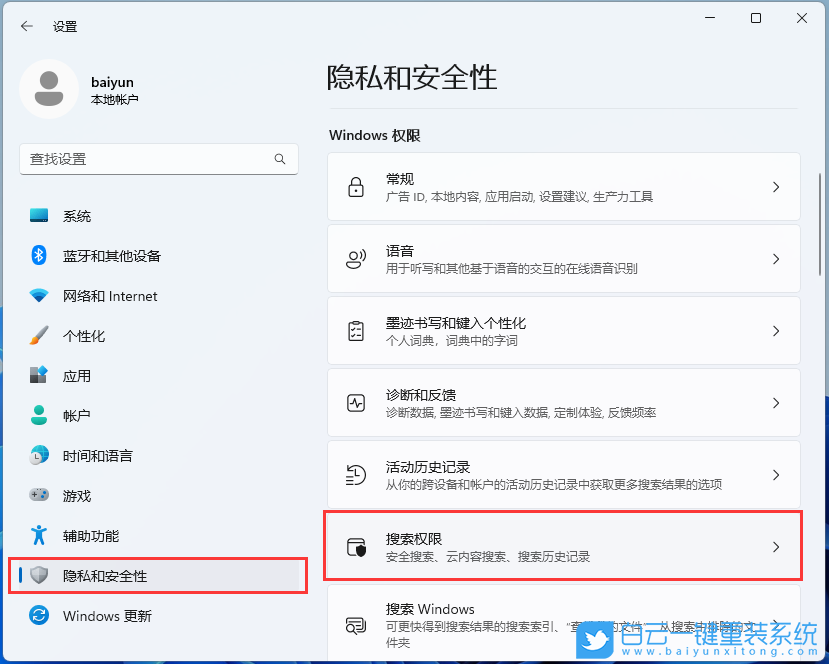Open the Windows 更新 section
The height and width of the screenshot is (664, 829).
[38, 615]
